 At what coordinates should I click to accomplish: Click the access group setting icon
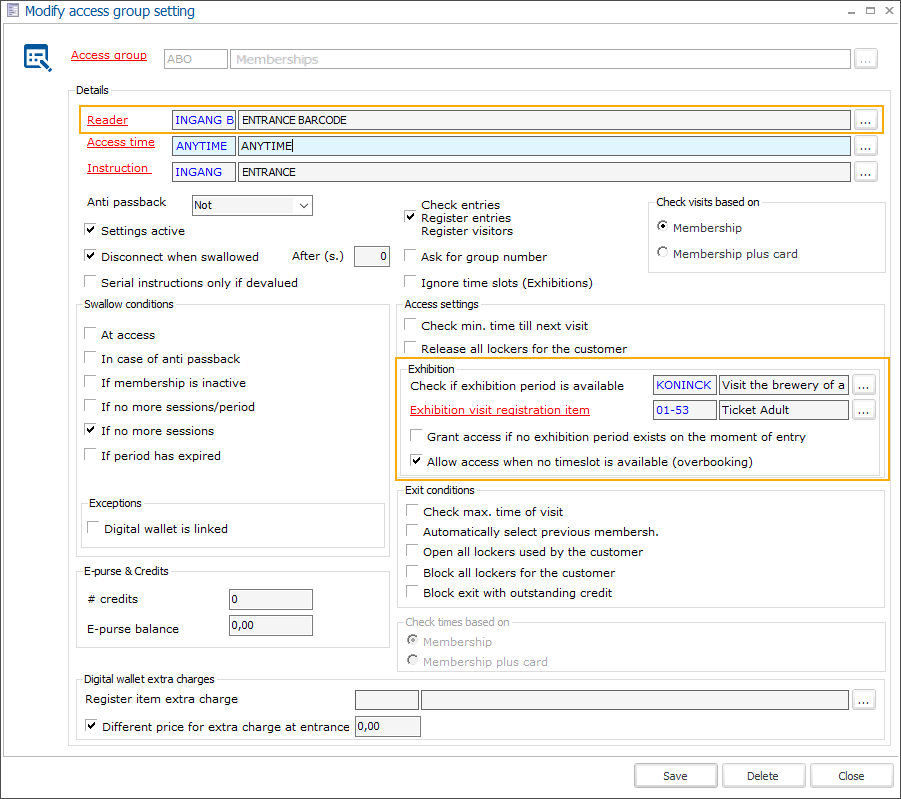[x=37, y=58]
